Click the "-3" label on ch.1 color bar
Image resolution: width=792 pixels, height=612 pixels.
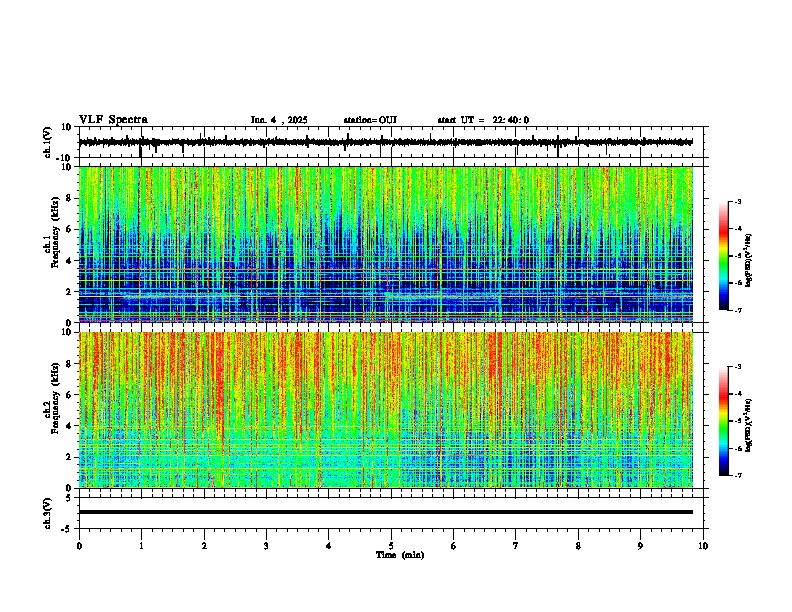[738, 201]
